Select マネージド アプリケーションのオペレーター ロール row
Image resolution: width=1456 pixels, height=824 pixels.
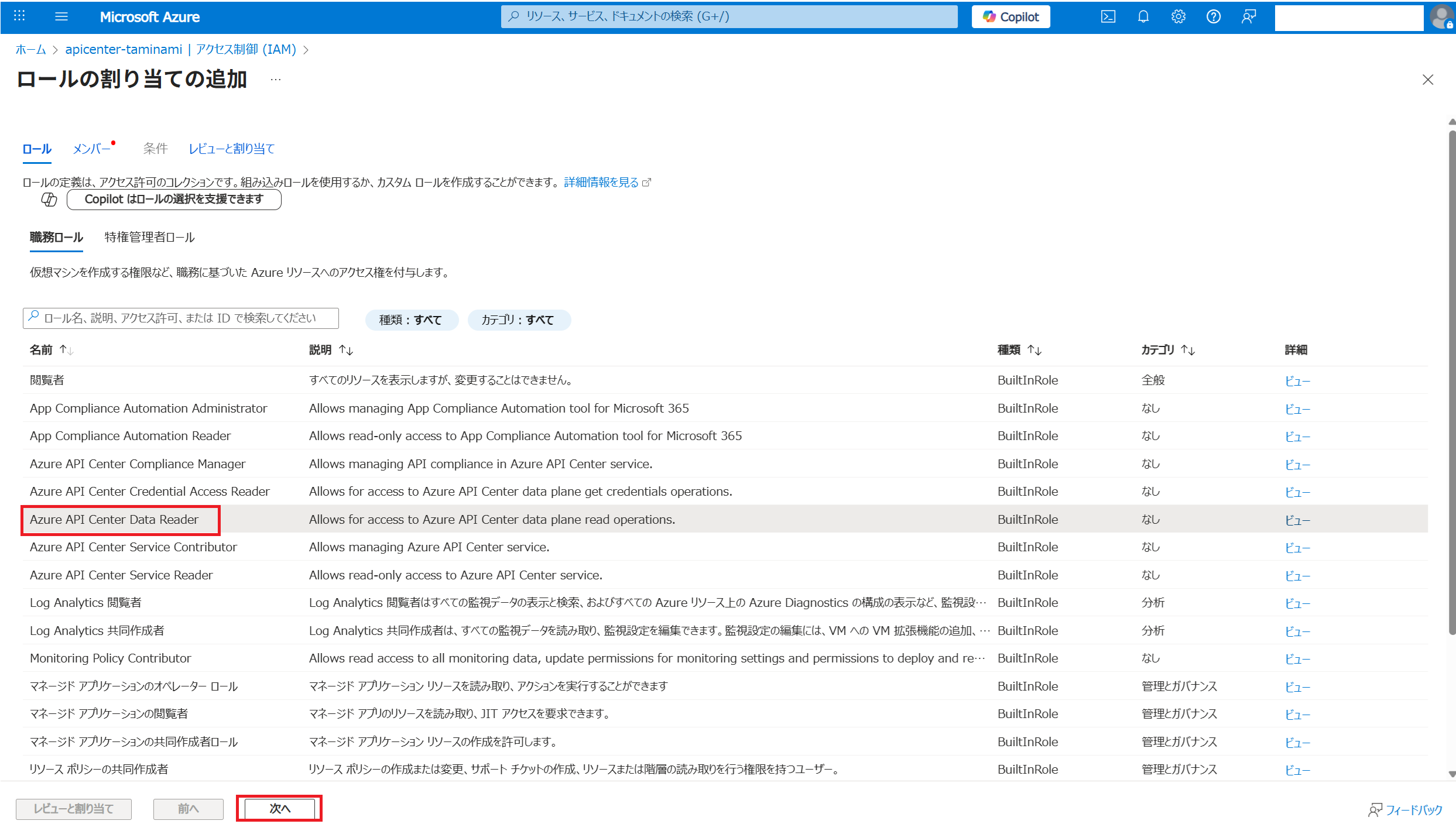coord(725,686)
